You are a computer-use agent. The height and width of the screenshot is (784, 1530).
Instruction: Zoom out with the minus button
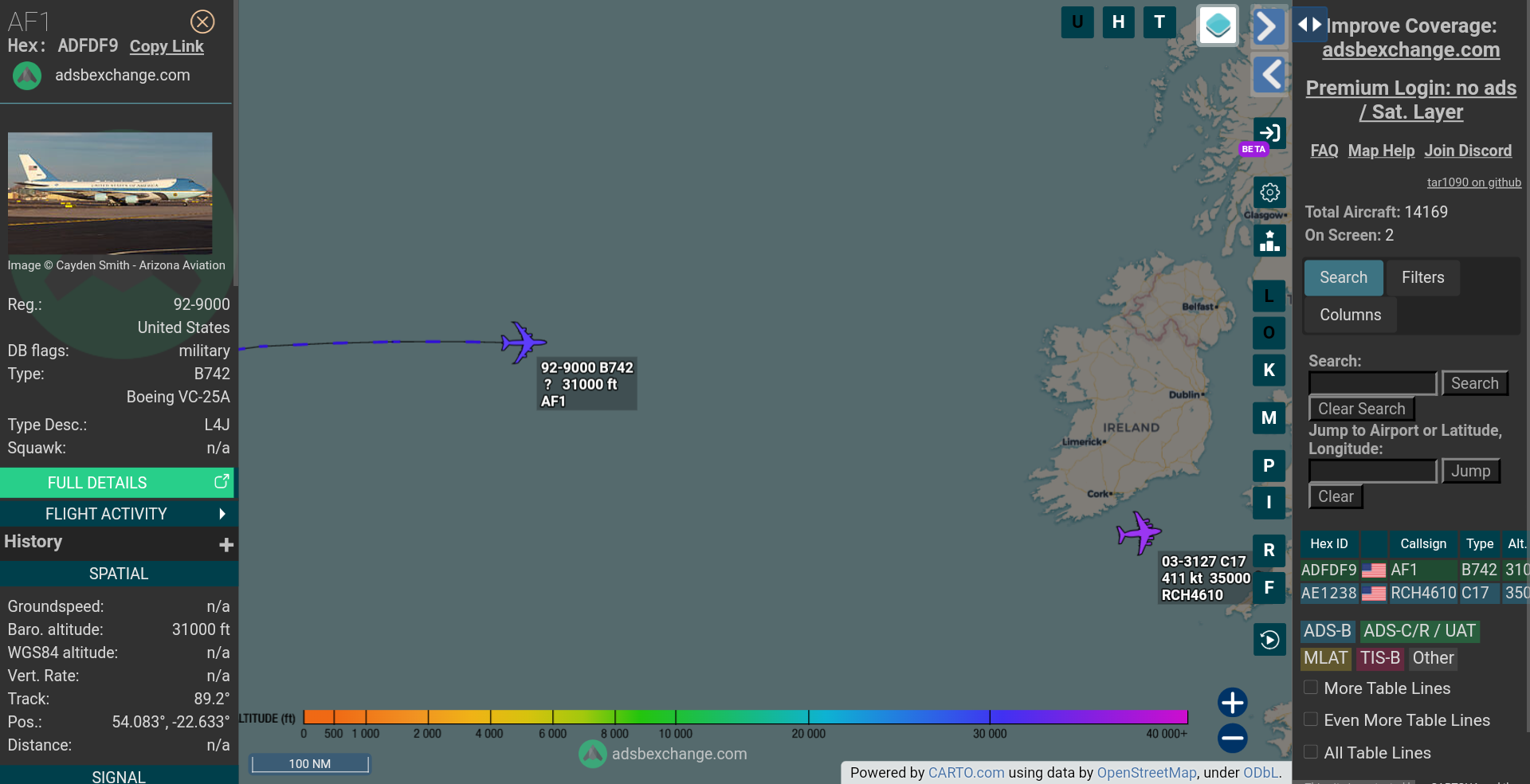pos(1232,739)
